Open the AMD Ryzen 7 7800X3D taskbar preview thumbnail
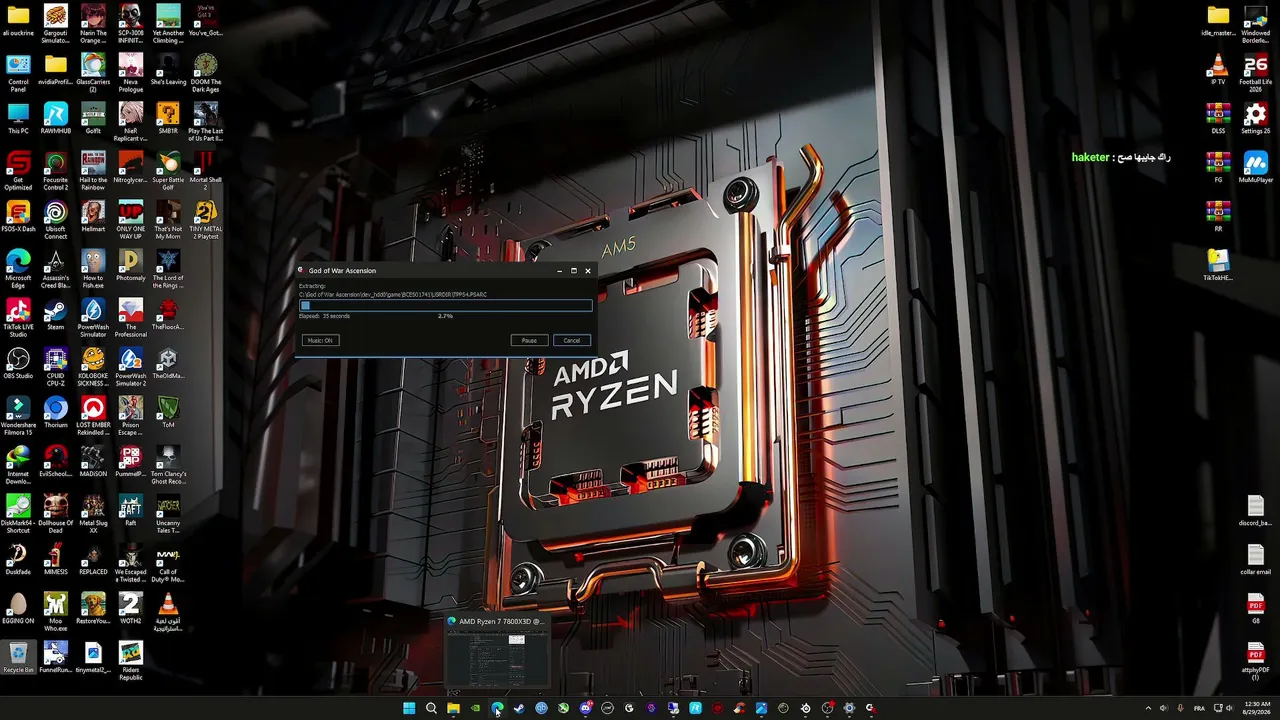This screenshot has height=720, width=1280. pos(497,653)
